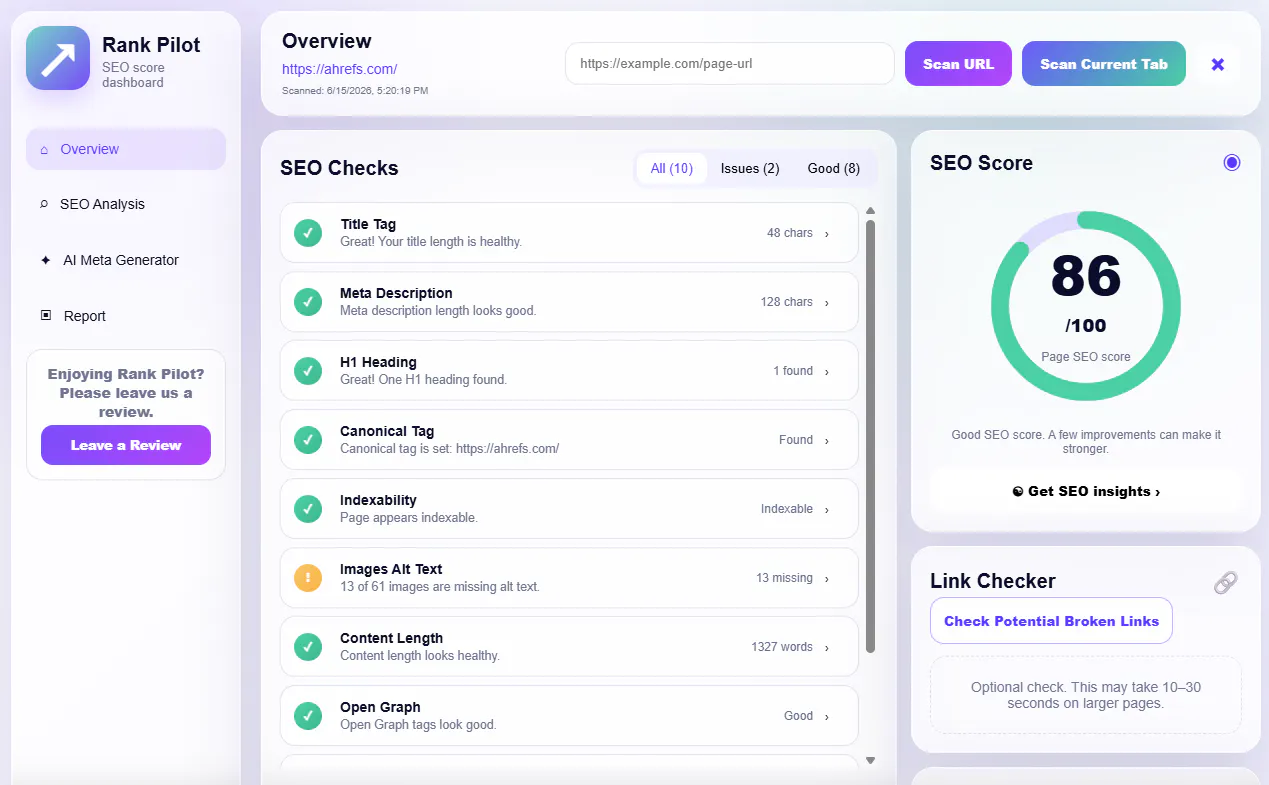Click the Rank Pilot arrow logo
The image size is (1269, 785).
(x=58, y=58)
